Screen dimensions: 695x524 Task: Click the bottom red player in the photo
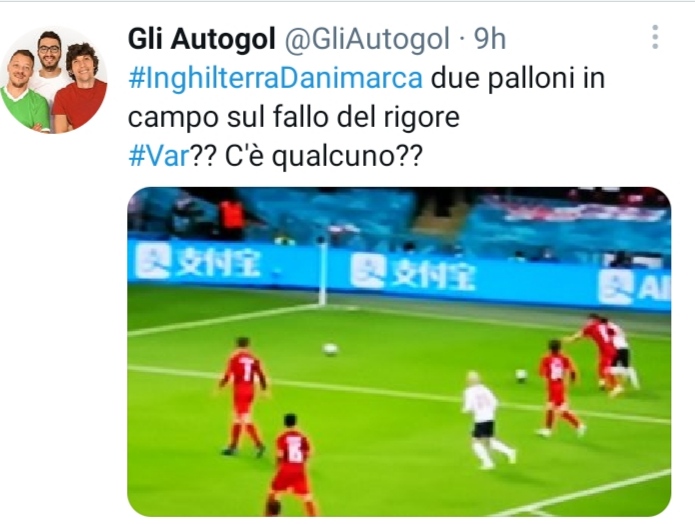(x=291, y=465)
